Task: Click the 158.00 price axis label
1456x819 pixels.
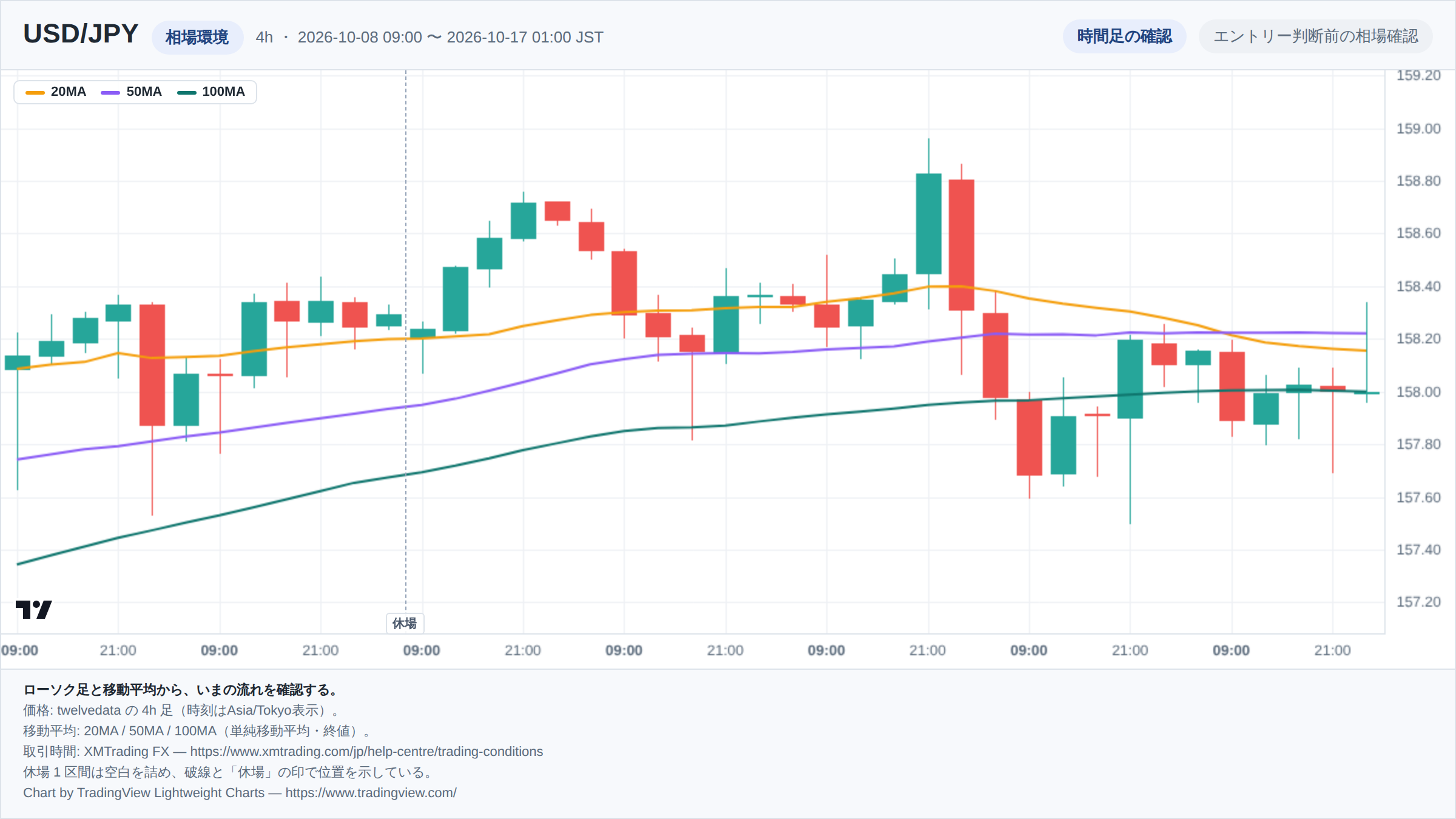Action: [x=1418, y=392]
